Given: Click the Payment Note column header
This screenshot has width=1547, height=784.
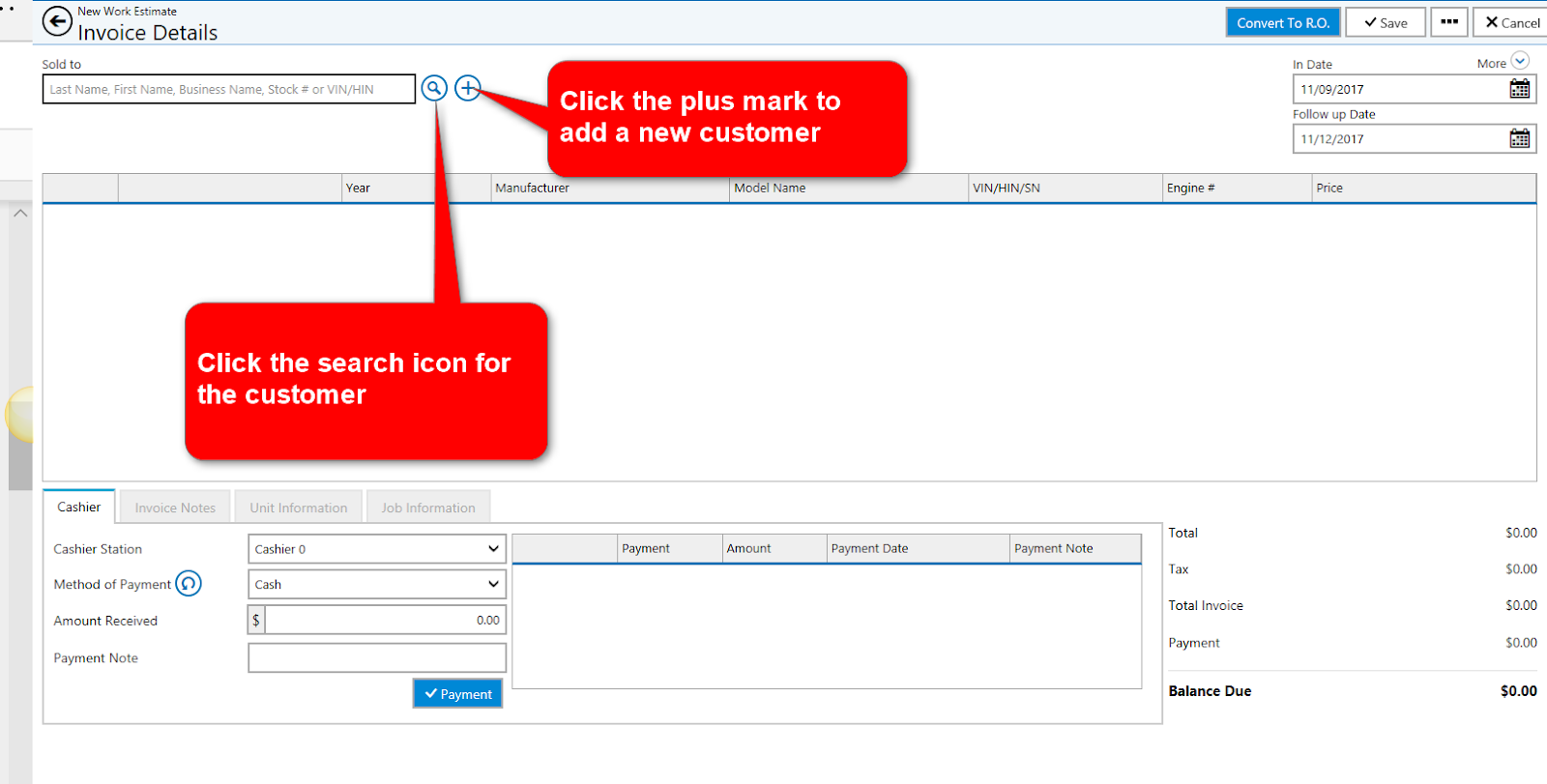Looking at the screenshot, I should [x=1075, y=548].
